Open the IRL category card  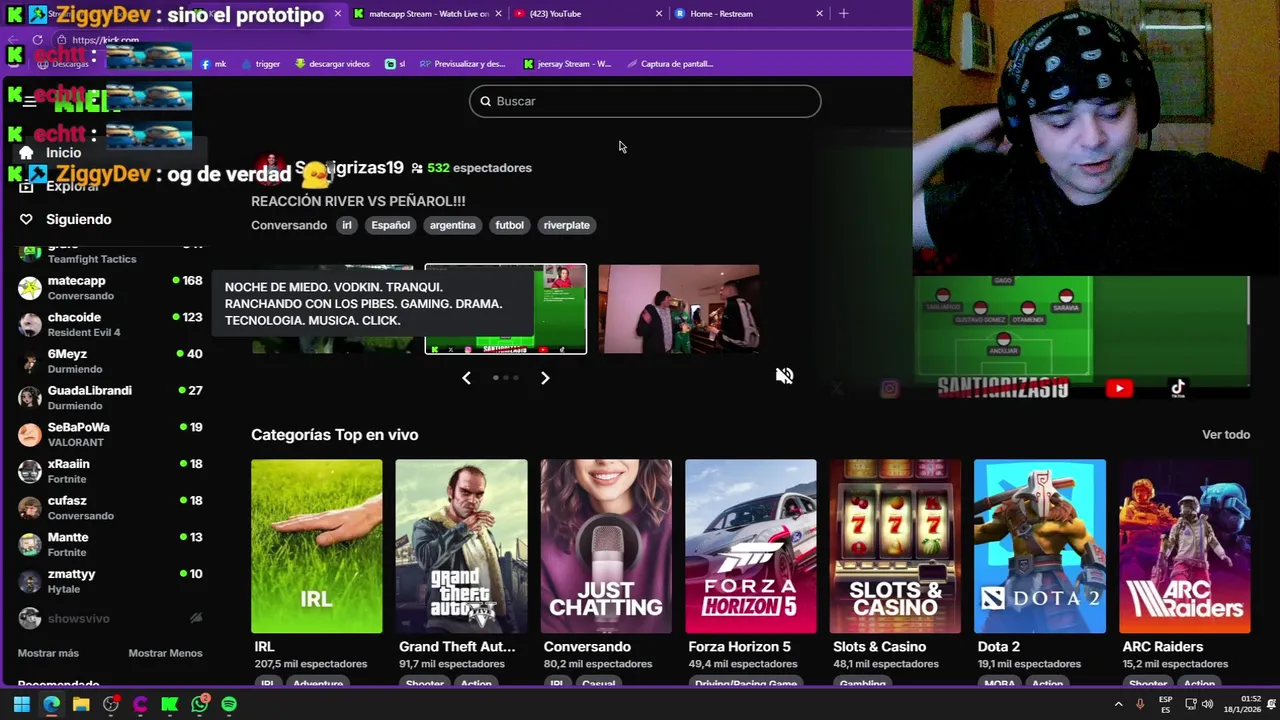pyautogui.click(x=316, y=546)
